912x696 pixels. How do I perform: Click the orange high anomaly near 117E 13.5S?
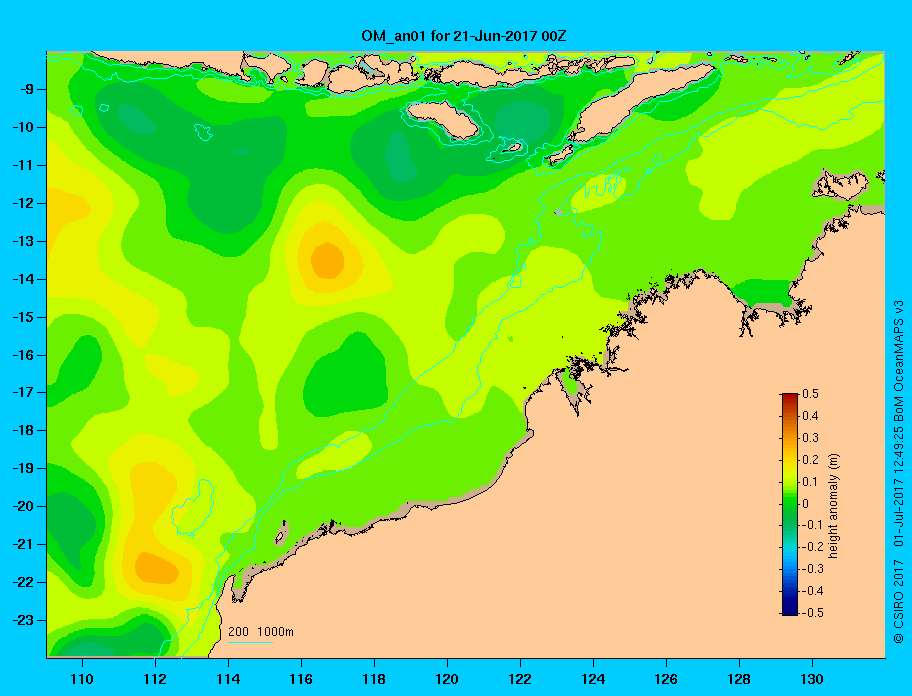327,260
